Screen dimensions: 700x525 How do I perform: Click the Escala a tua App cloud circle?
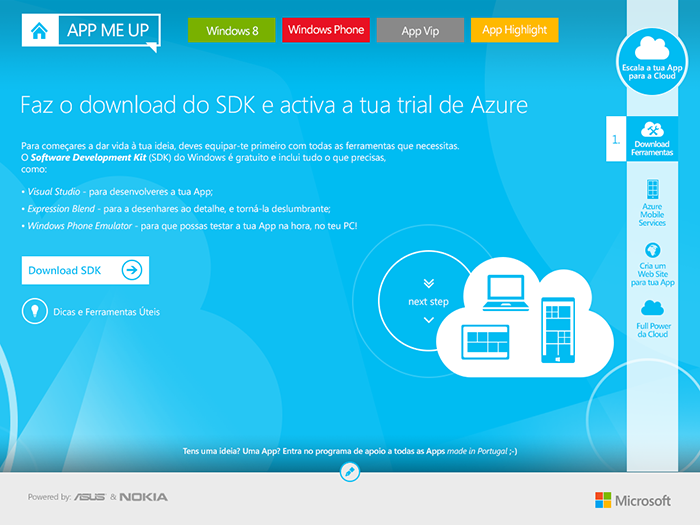(652, 61)
